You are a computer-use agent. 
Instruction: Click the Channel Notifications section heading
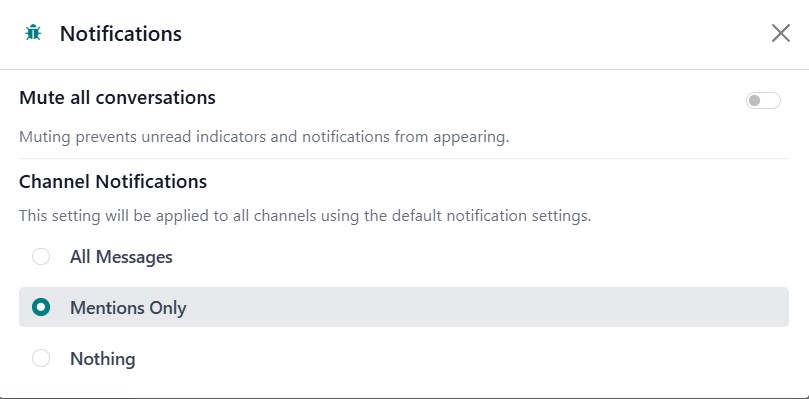point(113,182)
